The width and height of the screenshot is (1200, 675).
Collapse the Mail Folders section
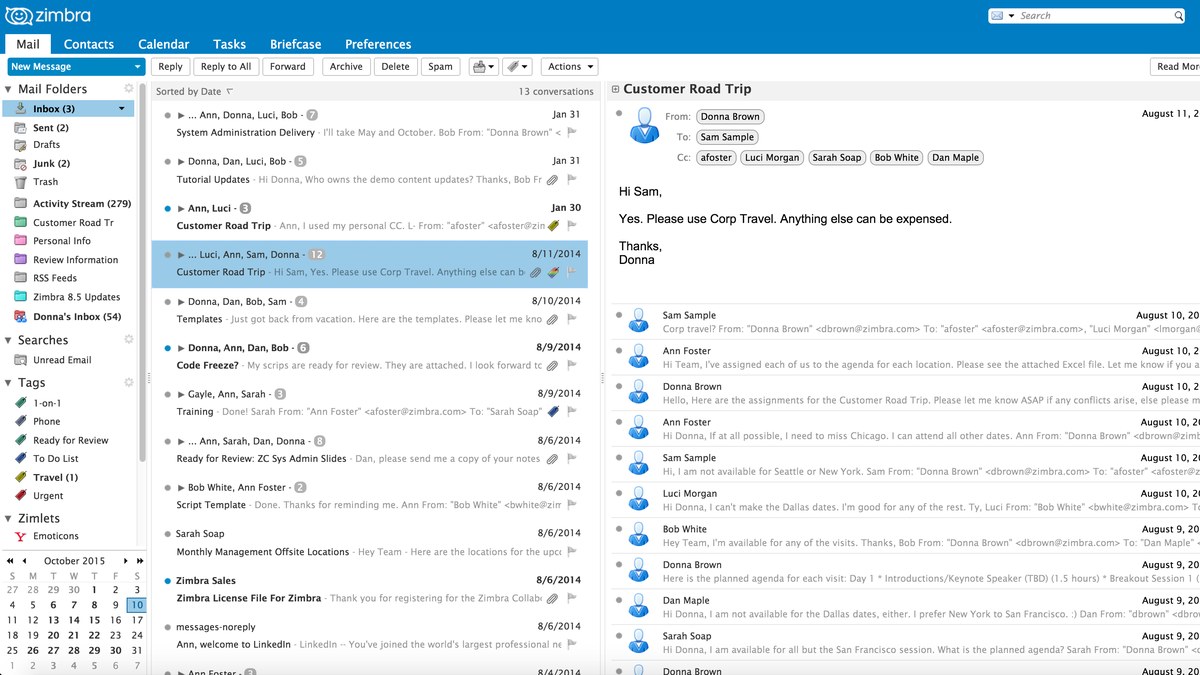(x=9, y=89)
